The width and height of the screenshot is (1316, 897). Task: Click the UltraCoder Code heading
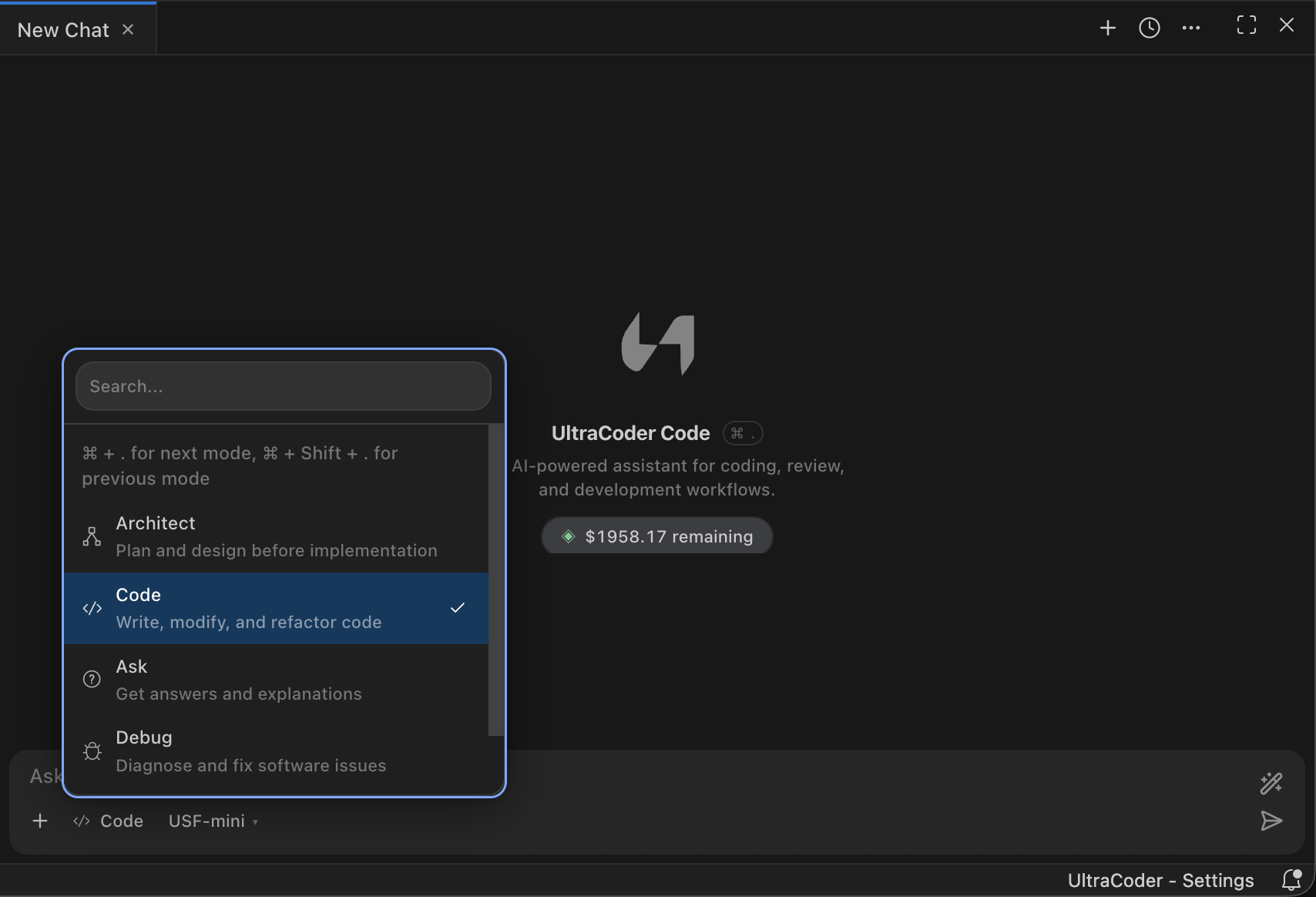[x=630, y=433]
